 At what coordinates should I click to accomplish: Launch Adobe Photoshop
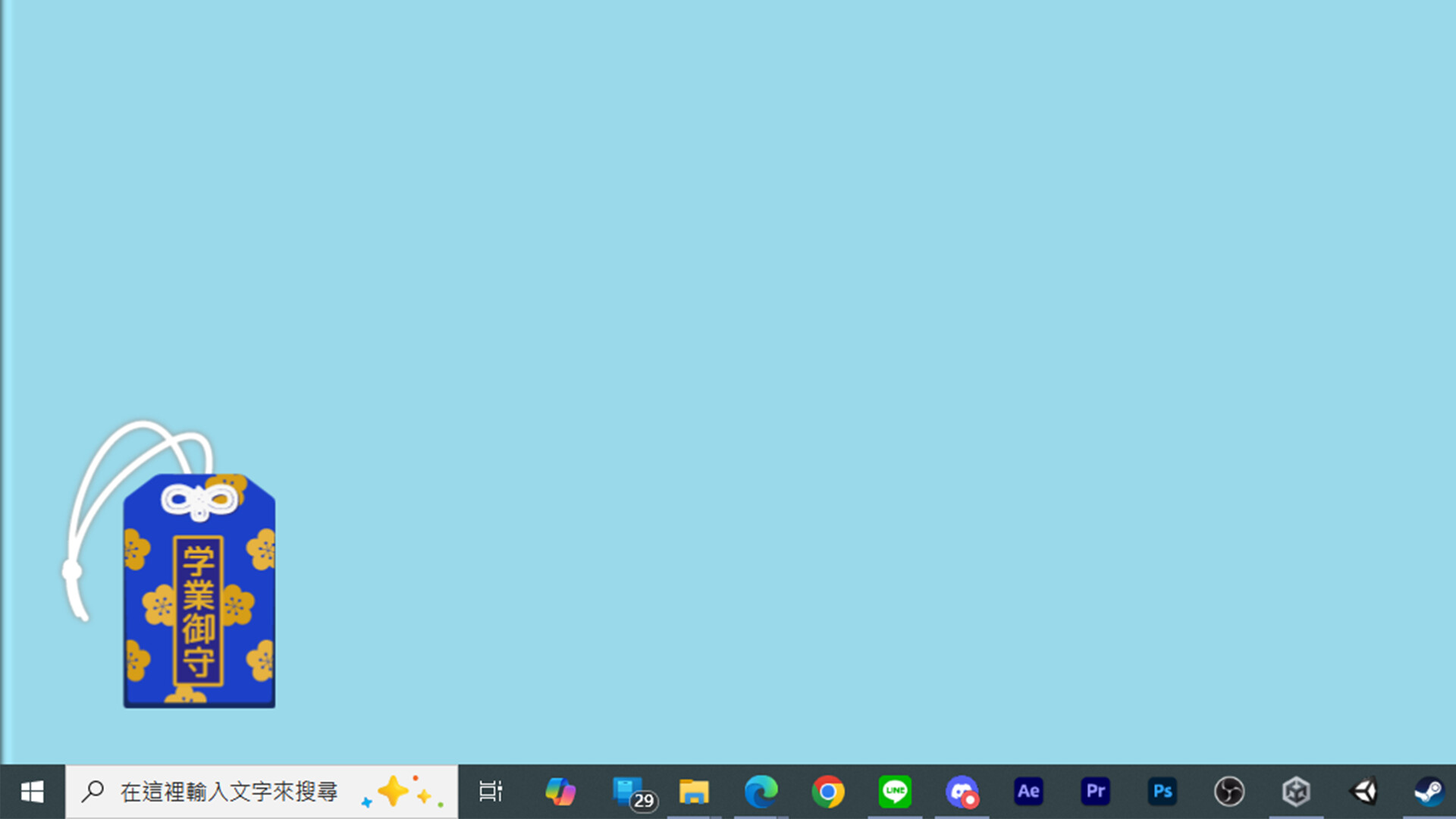[1162, 792]
